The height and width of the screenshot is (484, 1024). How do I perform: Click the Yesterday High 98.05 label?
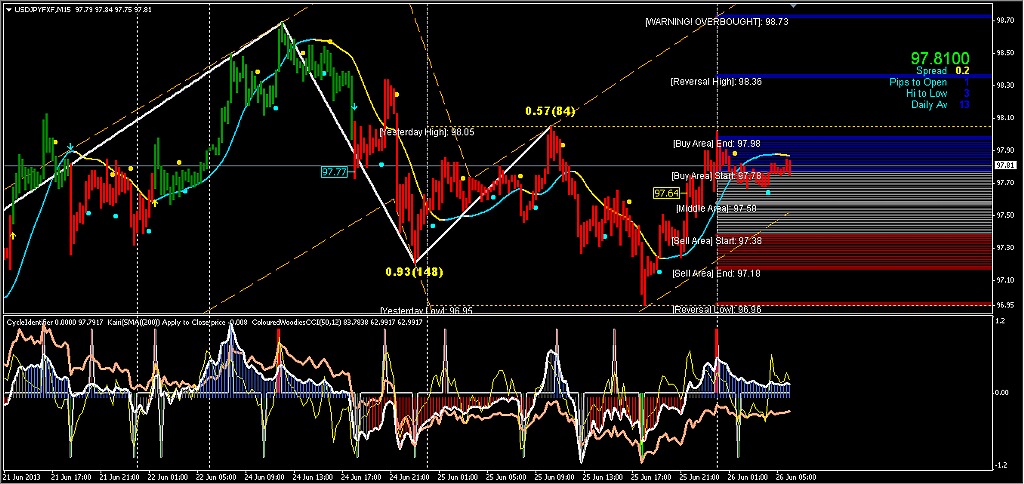pos(427,131)
